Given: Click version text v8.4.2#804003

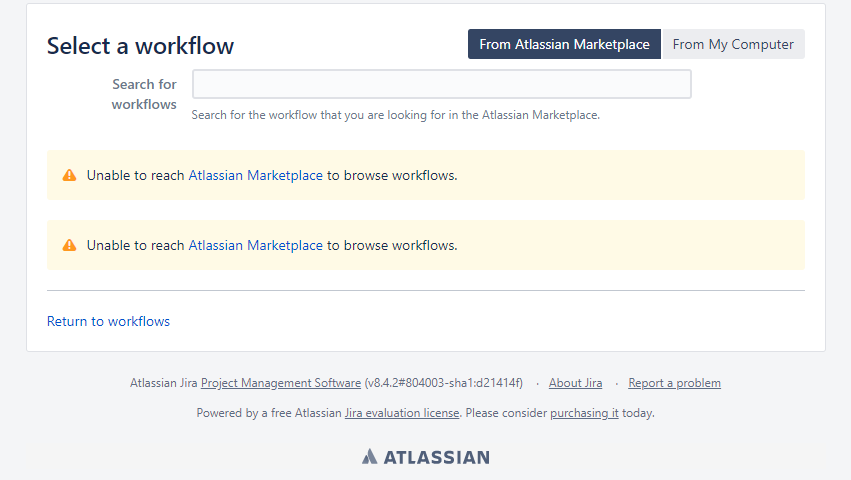Looking at the screenshot, I should (443, 383).
